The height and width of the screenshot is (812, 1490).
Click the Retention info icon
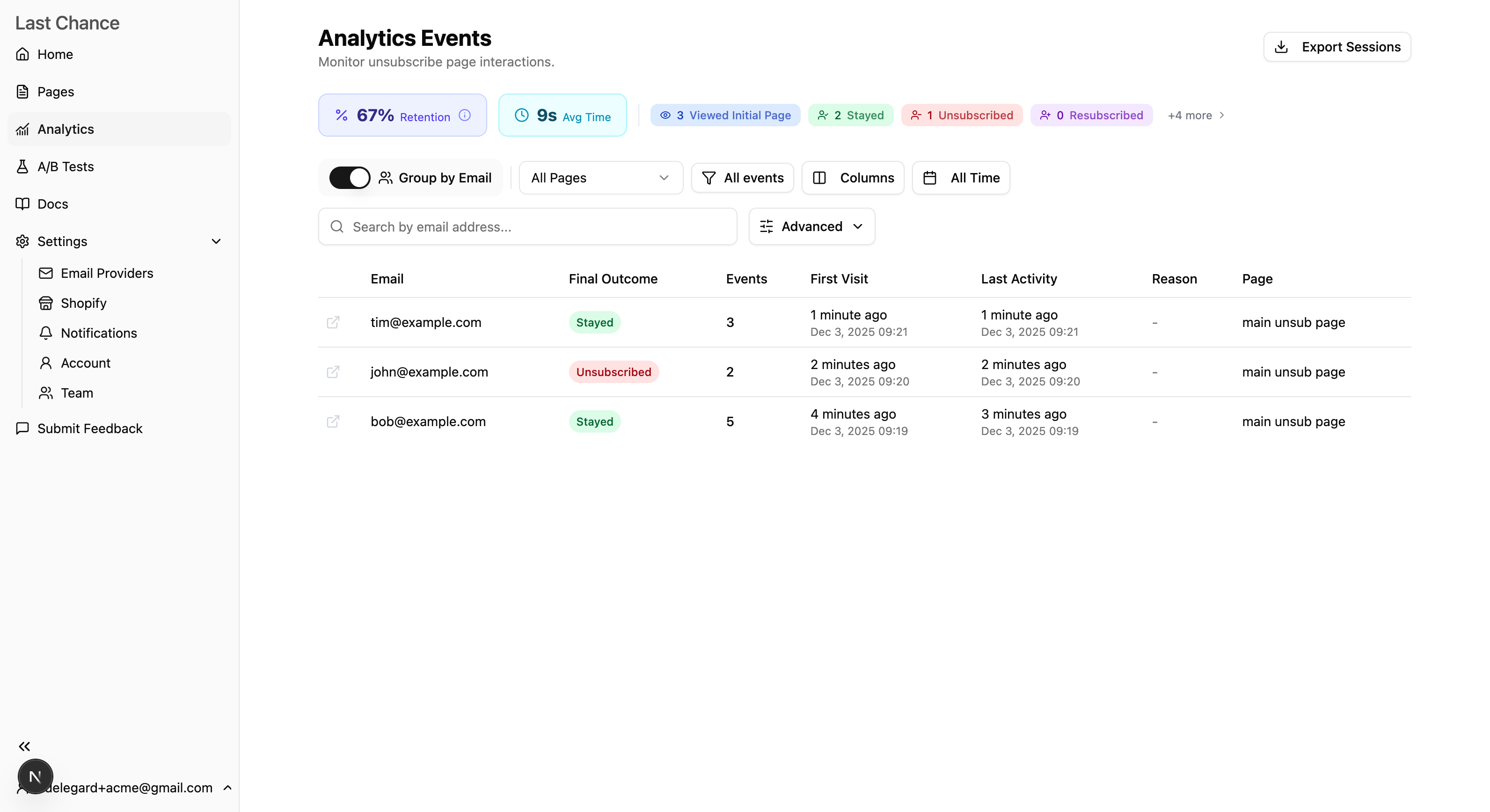pos(465,115)
